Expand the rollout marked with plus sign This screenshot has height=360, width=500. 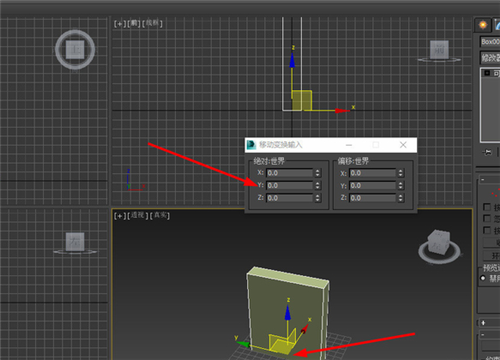tap(483, 323)
